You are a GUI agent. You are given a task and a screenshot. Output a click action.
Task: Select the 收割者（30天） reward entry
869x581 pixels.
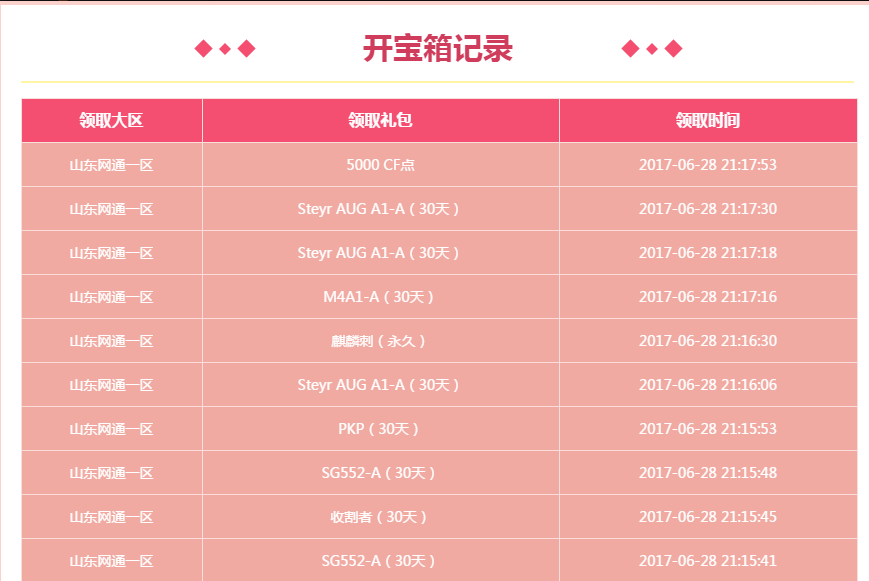pyautogui.click(x=379, y=517)
